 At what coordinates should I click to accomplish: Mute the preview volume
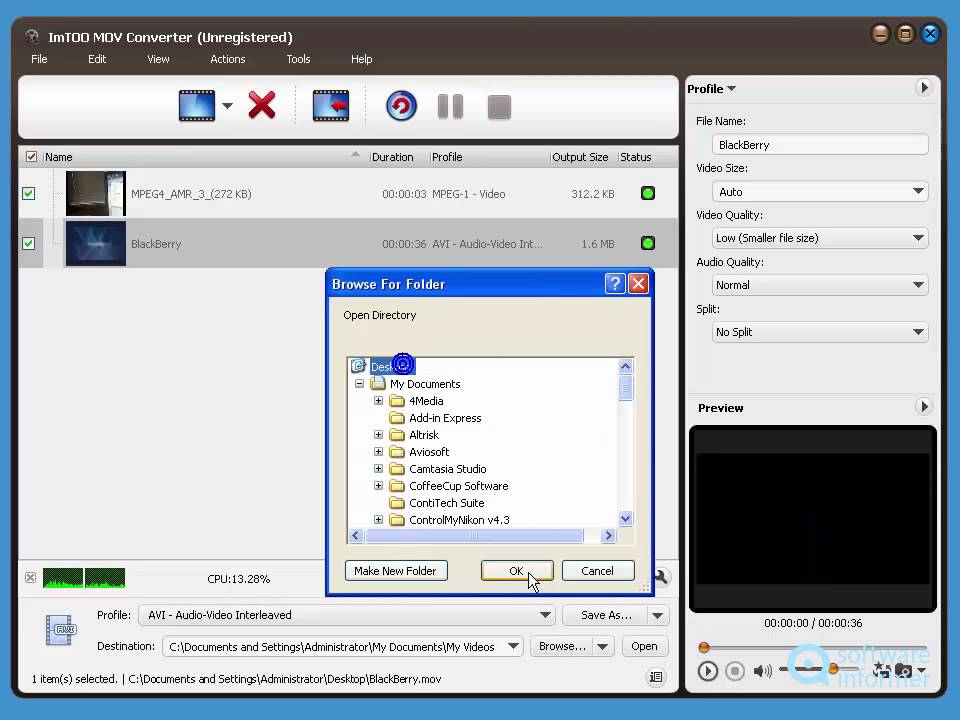[x=762, y=671]
